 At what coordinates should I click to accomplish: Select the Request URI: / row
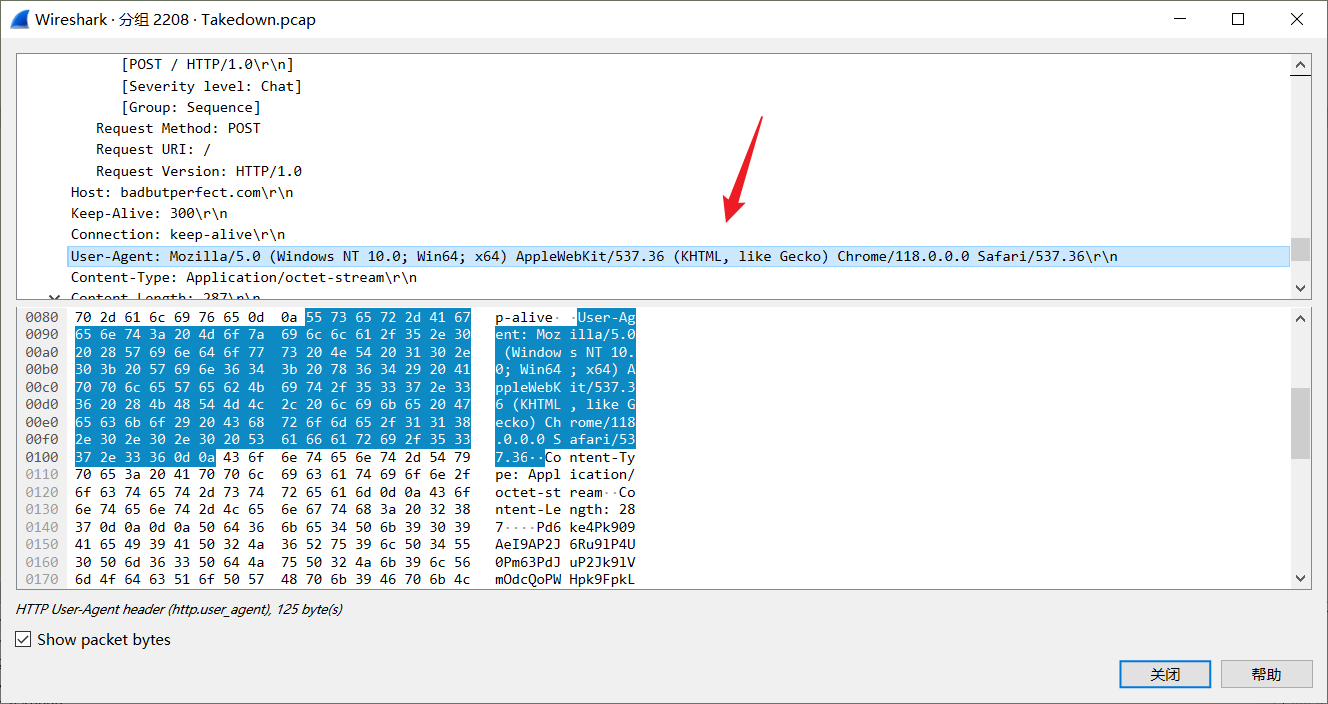(x=153, y=149)
